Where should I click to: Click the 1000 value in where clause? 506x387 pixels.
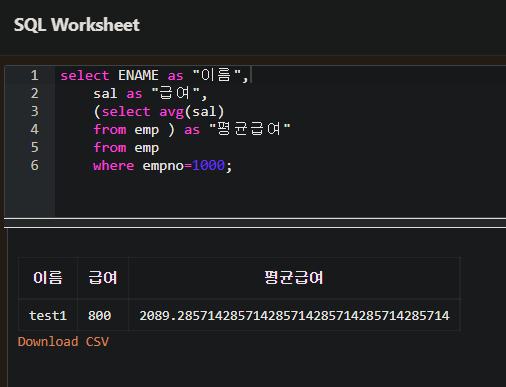click(209, 165)
